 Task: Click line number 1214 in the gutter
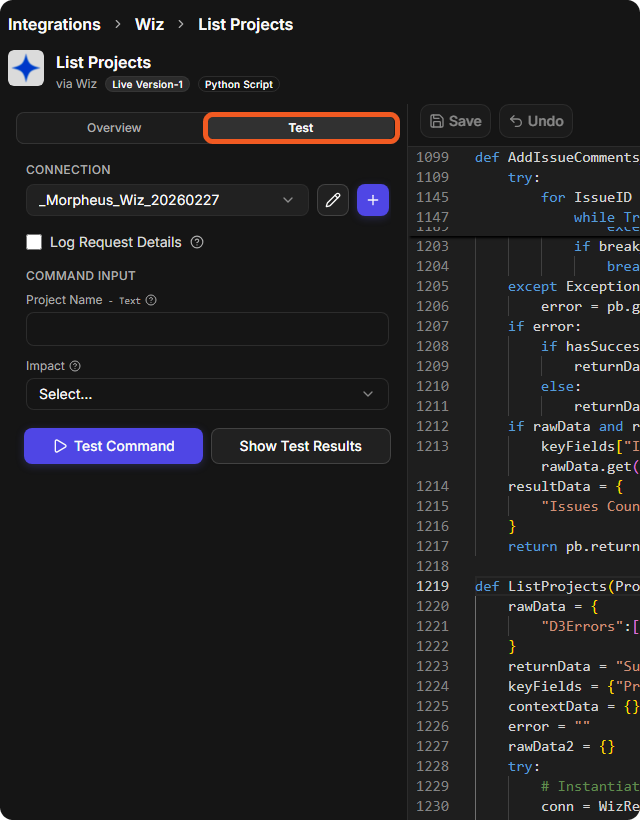coord(432,486)
